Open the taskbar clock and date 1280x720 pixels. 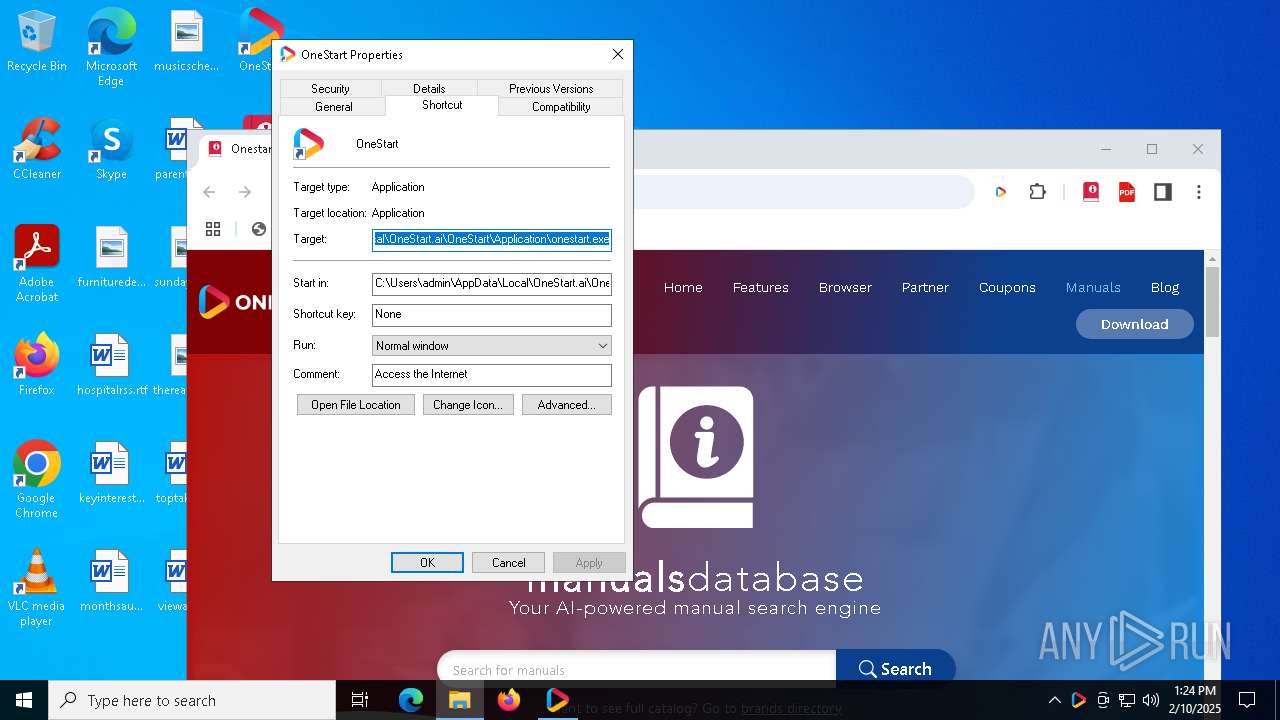click(x=1195, y=700)
